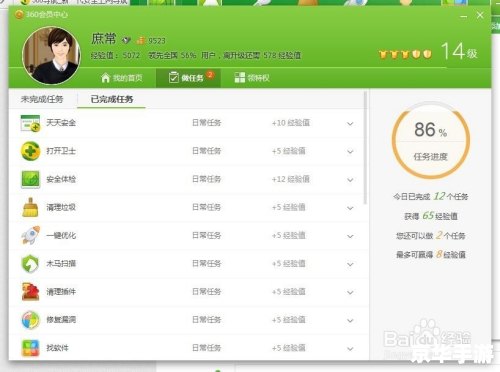The image size is (500, 372).
Task: Expand the 修复漏洞 task row
Action: pyautogui.click(x=350, y=321)
